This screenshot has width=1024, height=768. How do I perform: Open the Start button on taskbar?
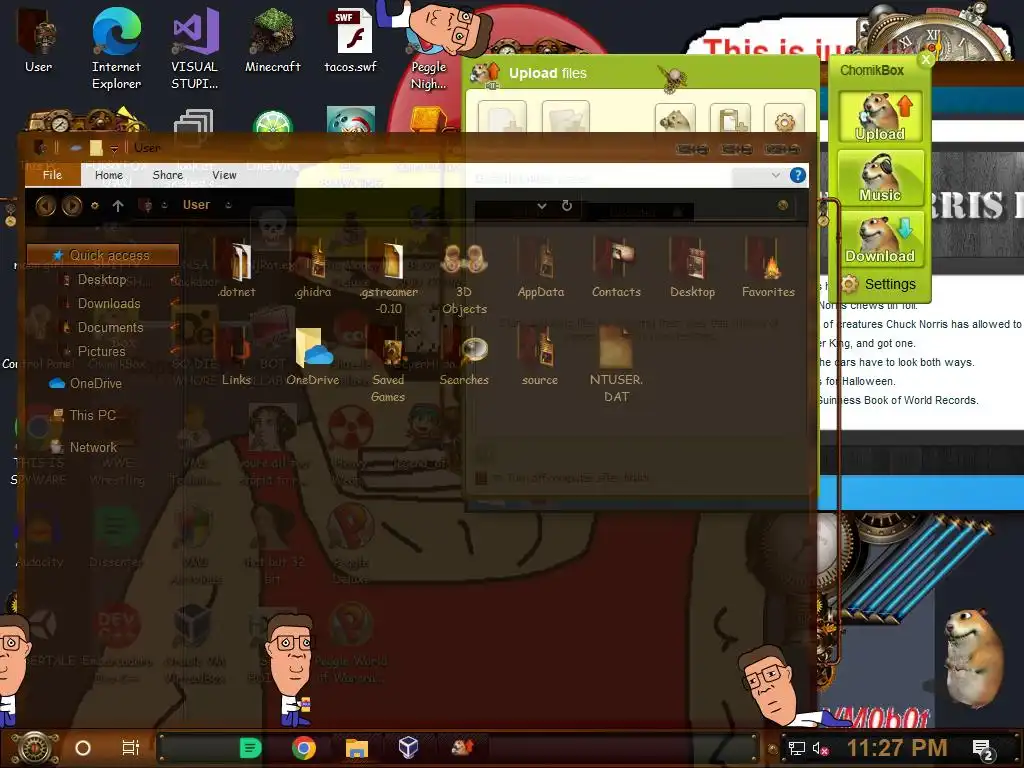pyautogui.click(x=35, y=748)
